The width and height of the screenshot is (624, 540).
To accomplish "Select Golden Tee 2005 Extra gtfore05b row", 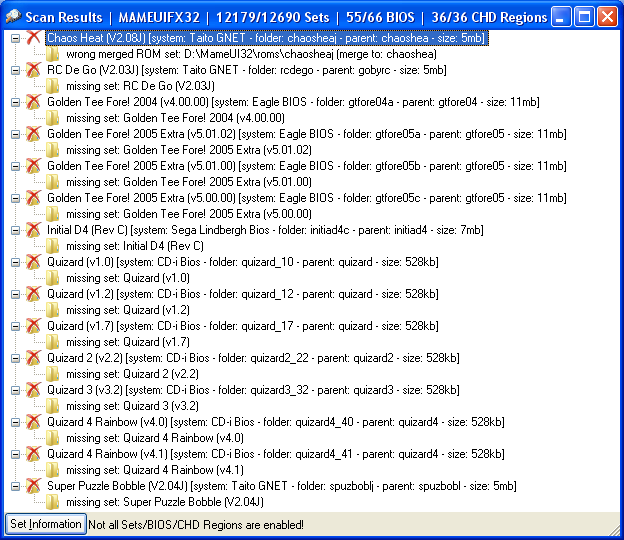I will [306, 166].
